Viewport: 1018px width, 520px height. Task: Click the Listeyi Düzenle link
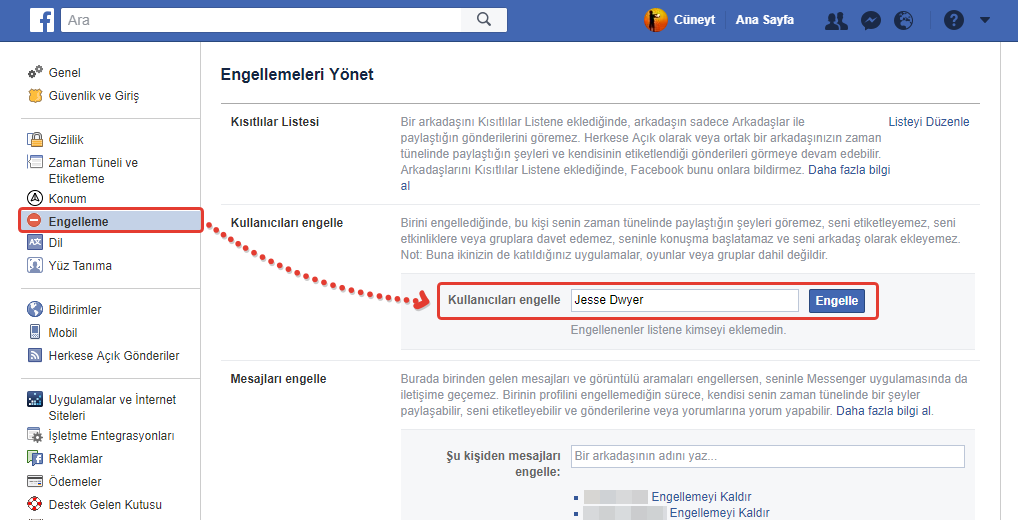928,122
